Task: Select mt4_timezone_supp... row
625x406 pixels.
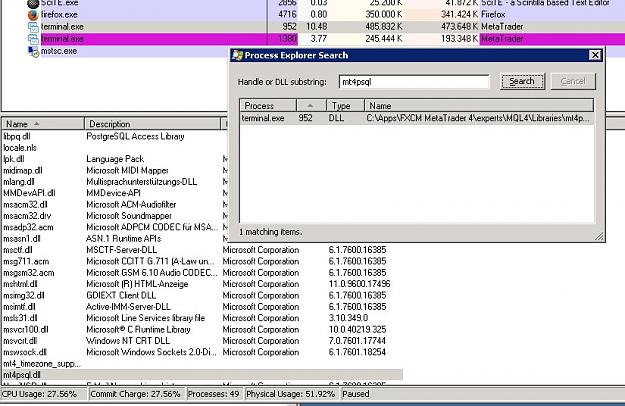Action: point(42,364)
